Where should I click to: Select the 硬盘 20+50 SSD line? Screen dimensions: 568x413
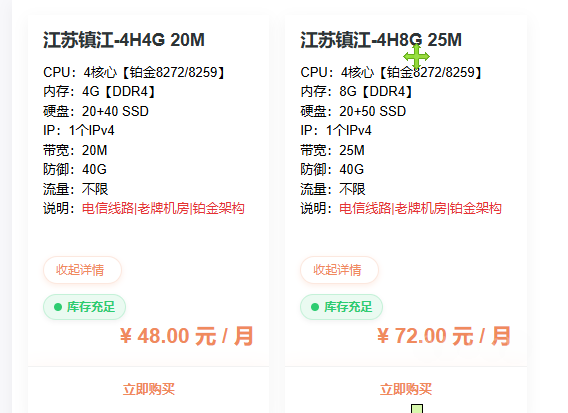point(353,111)
